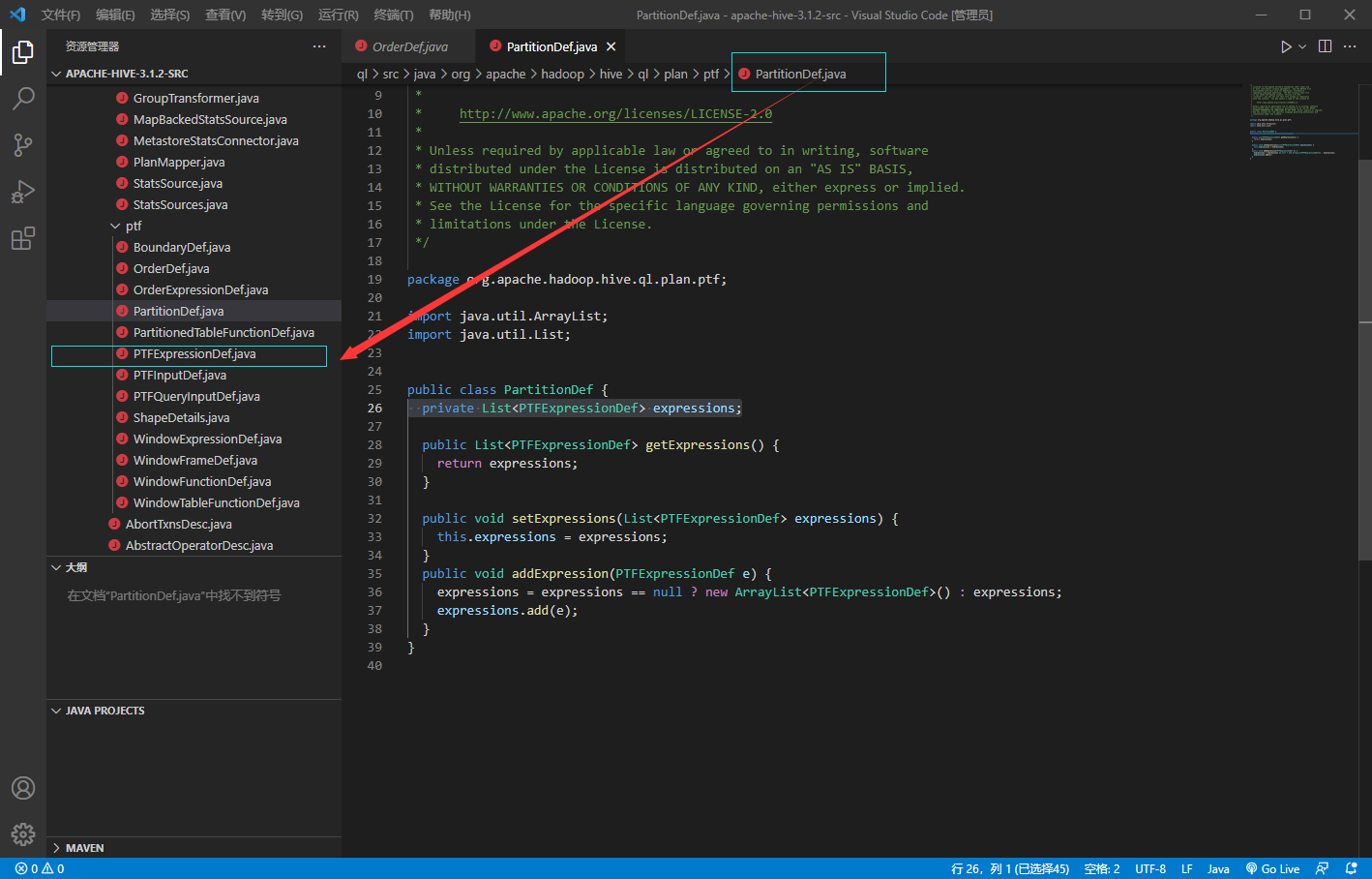This screenshot has height=879, width=1372.
Task: Split the editor to the right
Action: pyautogui.click(x=1325, y=46)
